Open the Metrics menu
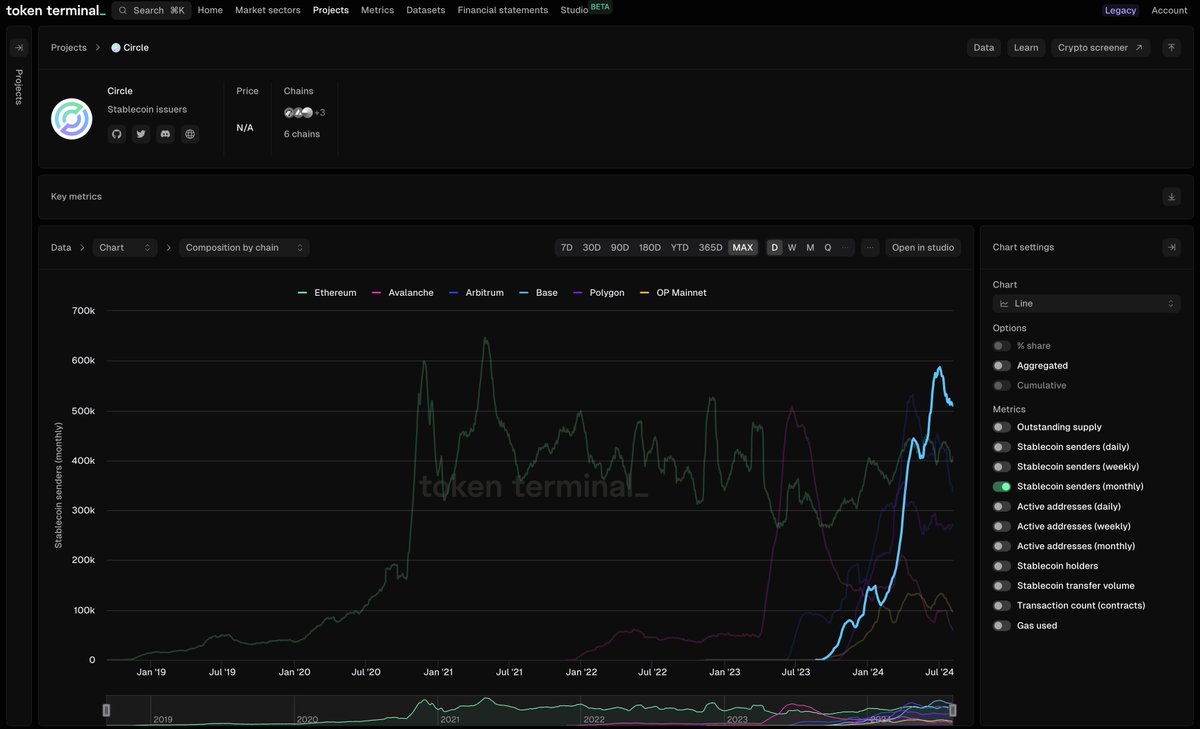1200x729 pixels. tap(377, 10)
